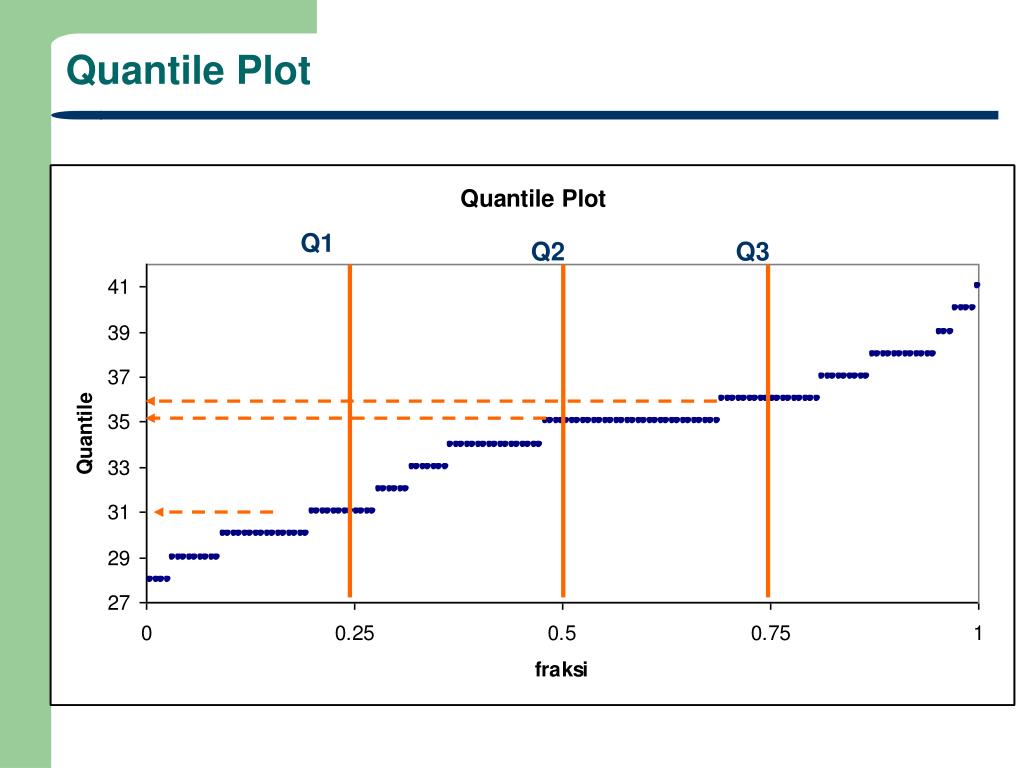Click the Quantile Plot slide heading

pos(188,70)
